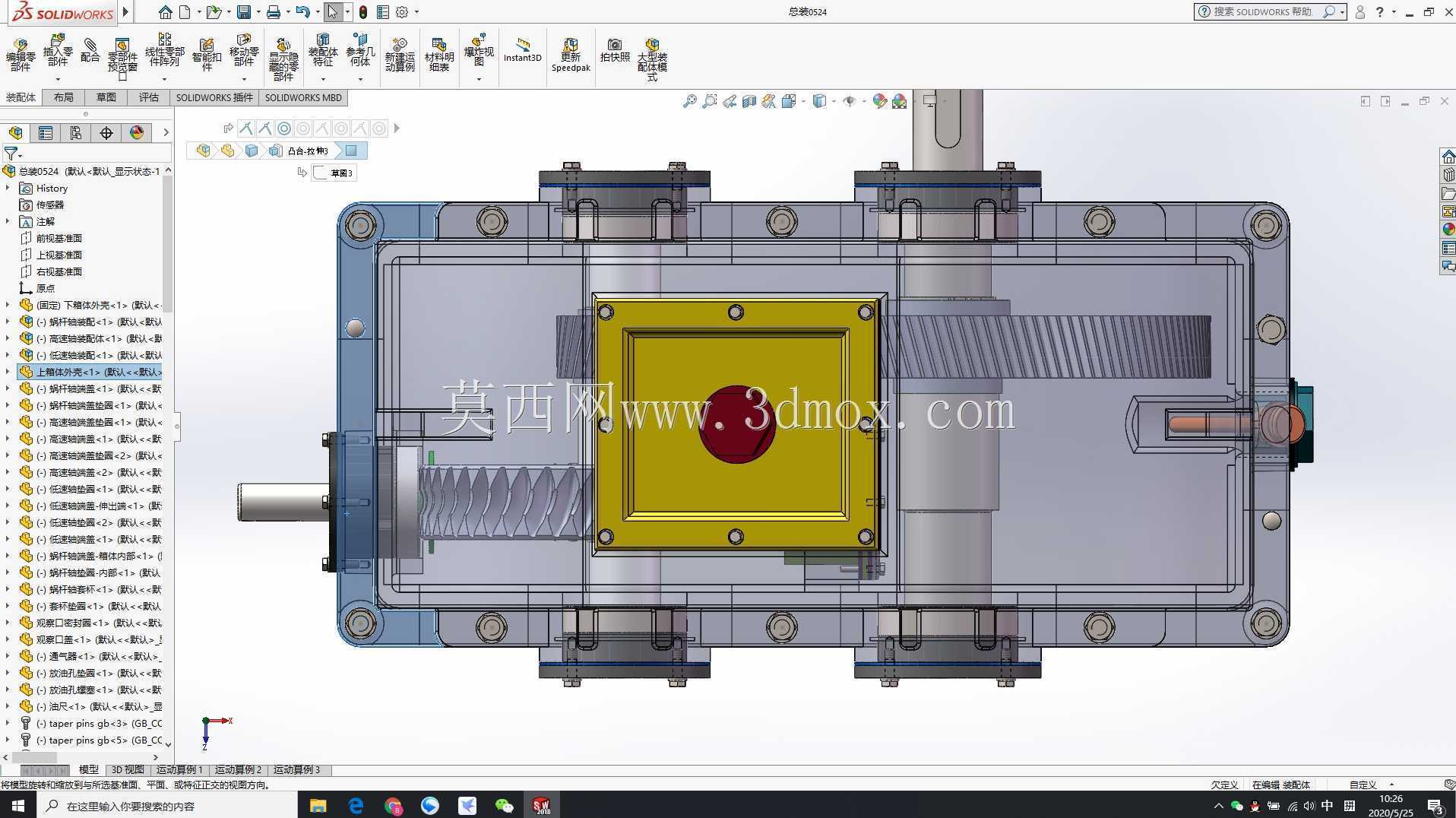Click the Edit Appearance color-ball icon
Screen dimensions: 1456x818
click(x=879, y=101)
